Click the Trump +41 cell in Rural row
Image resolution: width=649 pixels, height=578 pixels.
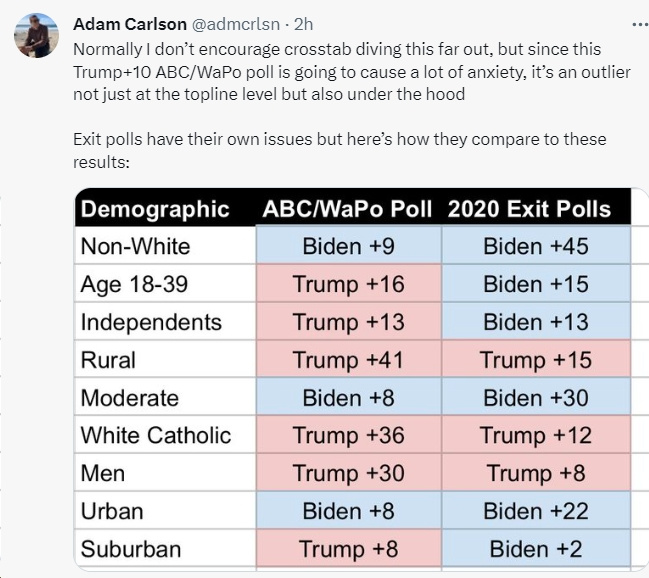[348, 360]
